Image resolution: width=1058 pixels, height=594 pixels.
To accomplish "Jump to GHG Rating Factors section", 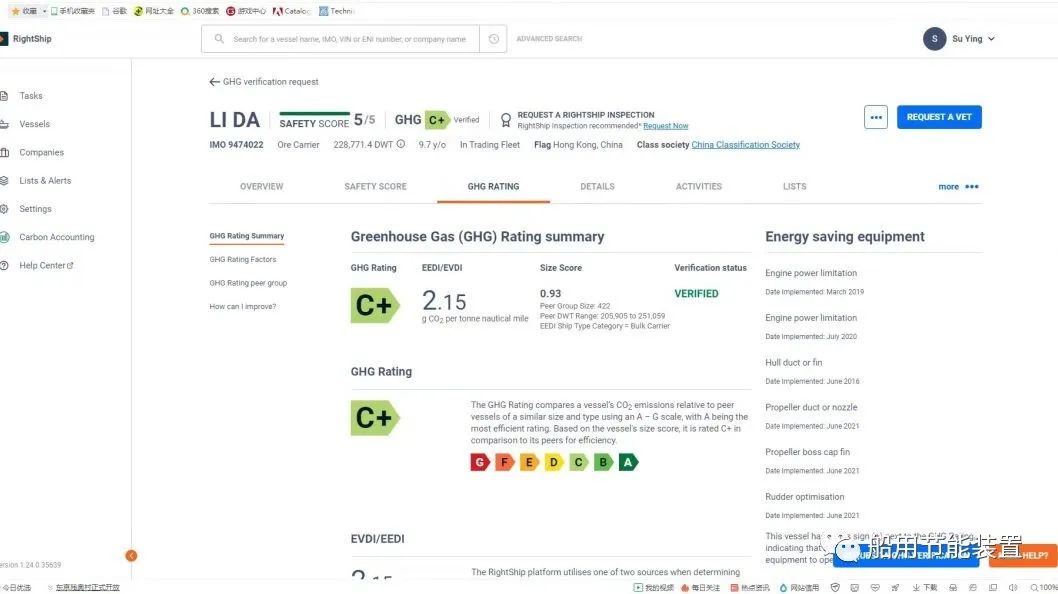I will point(242,260).
